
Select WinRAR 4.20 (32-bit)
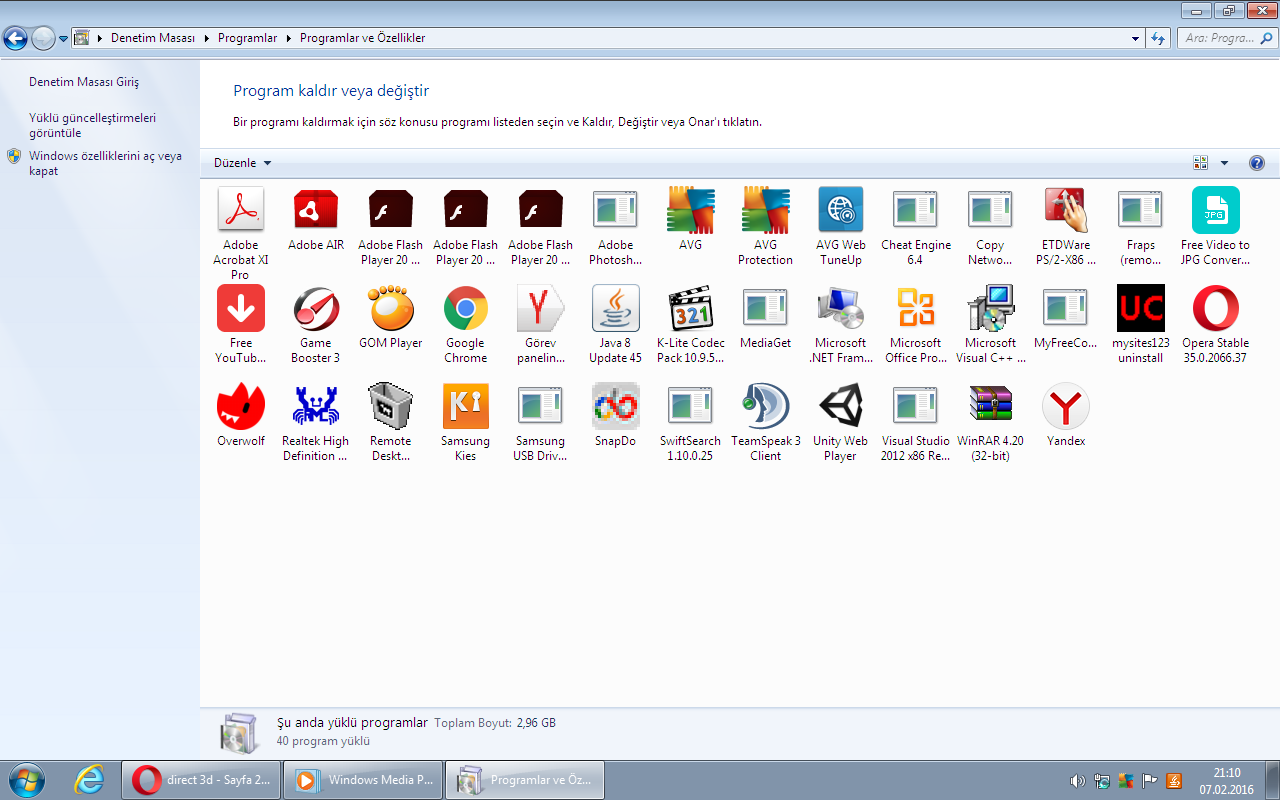(991, 422)
